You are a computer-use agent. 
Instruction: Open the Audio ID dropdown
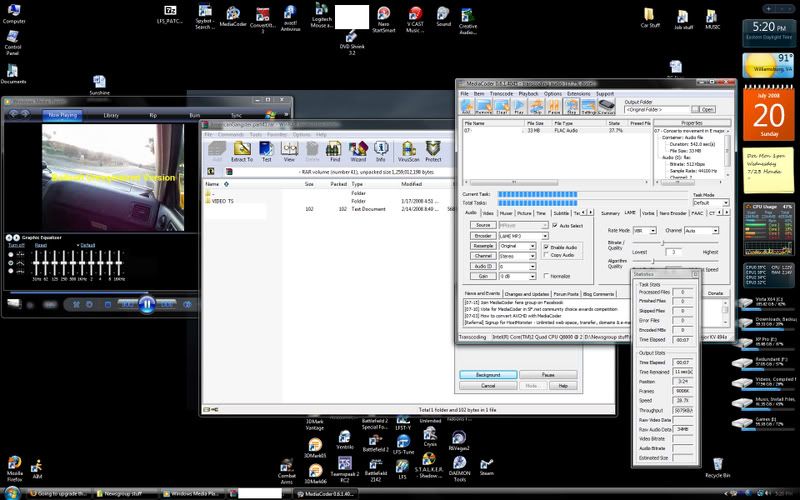click(x=517, y=266)
